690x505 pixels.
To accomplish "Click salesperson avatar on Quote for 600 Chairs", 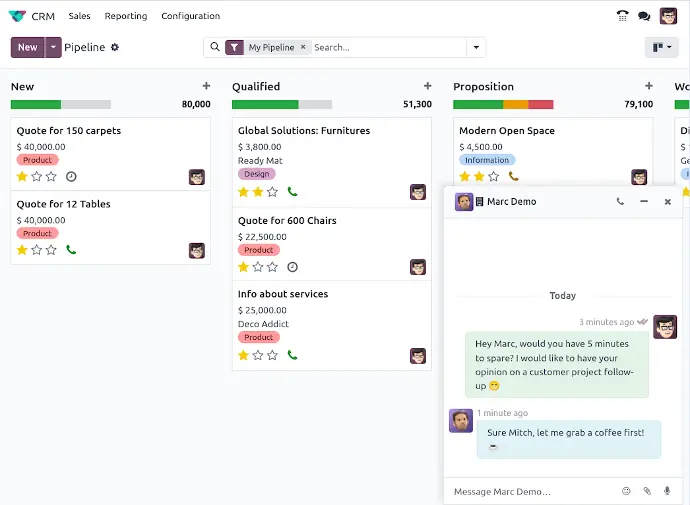I will click(x=418, y=267).
